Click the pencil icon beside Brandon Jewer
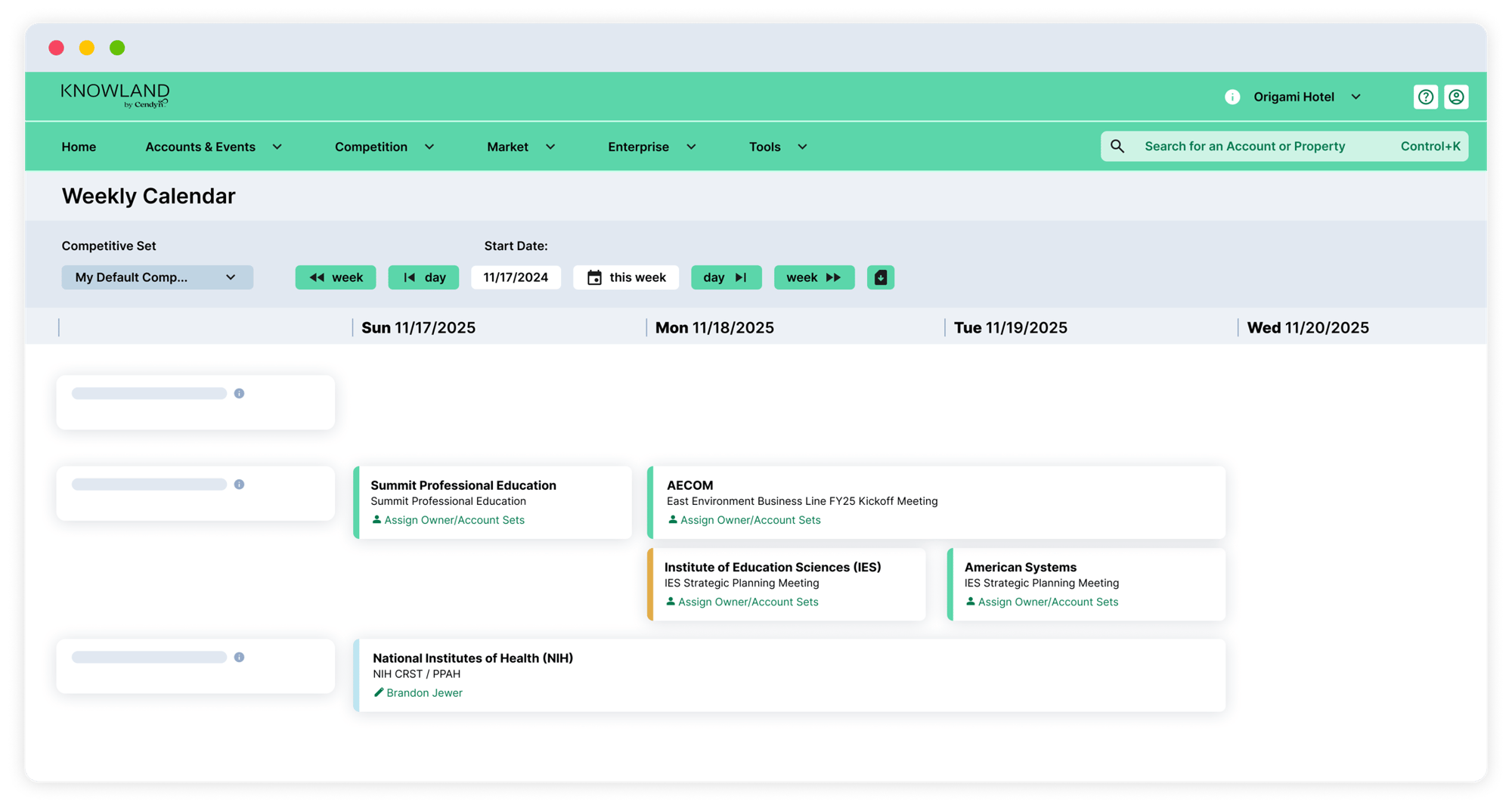Viewport: 1512px width, 808px height. tap(379, 692)
